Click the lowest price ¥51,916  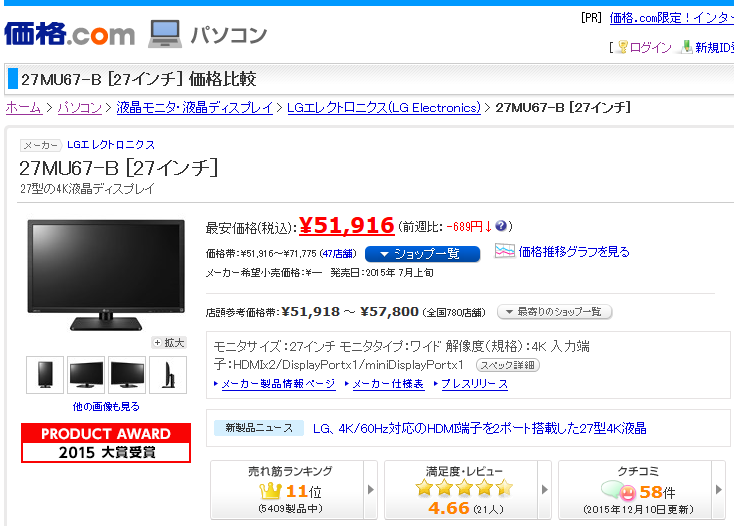[347, 226]
